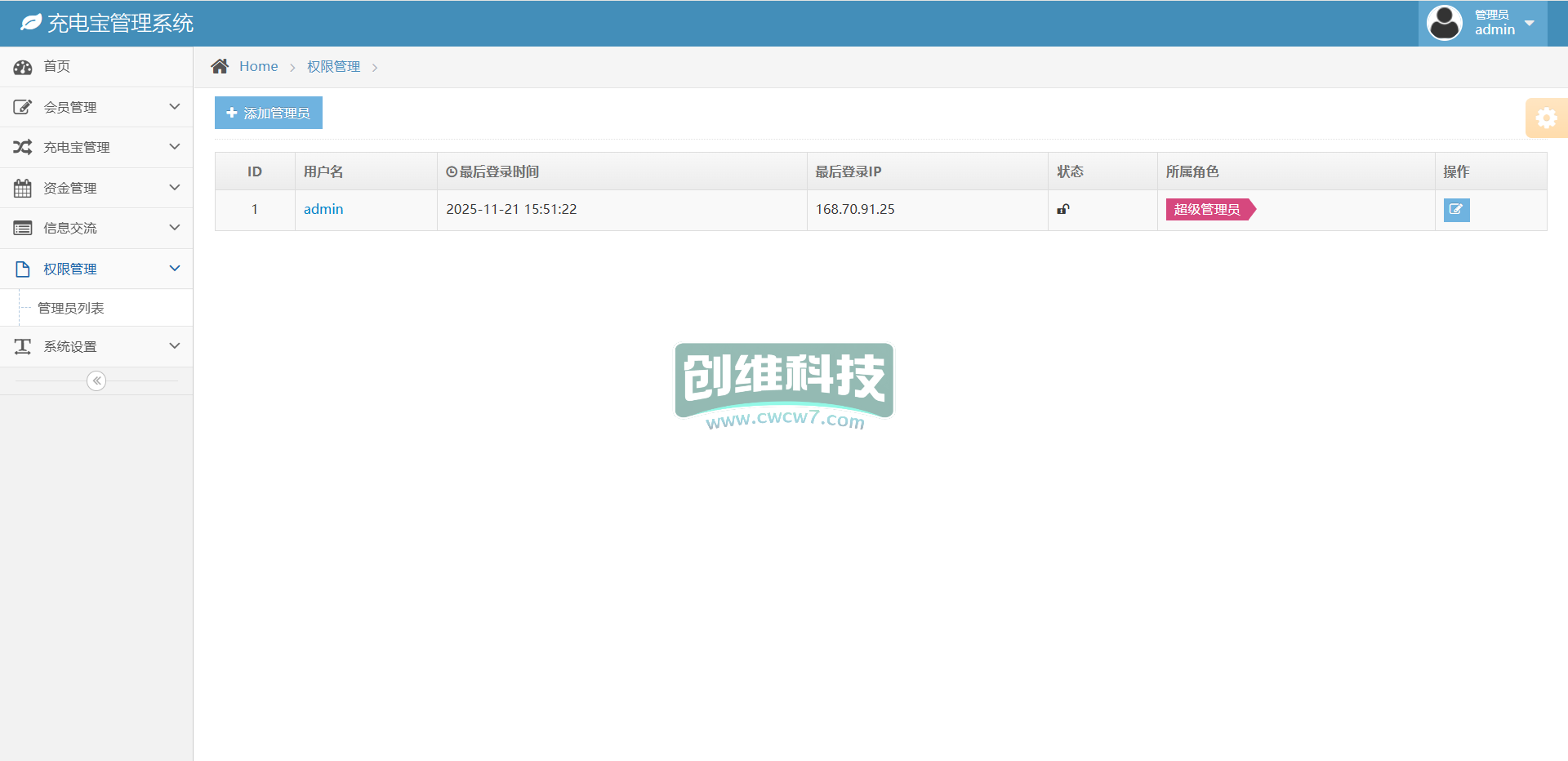The height and width of the screenshot is (761, 1568).
Task: Open the admin username link
Action: click(323, 209)
